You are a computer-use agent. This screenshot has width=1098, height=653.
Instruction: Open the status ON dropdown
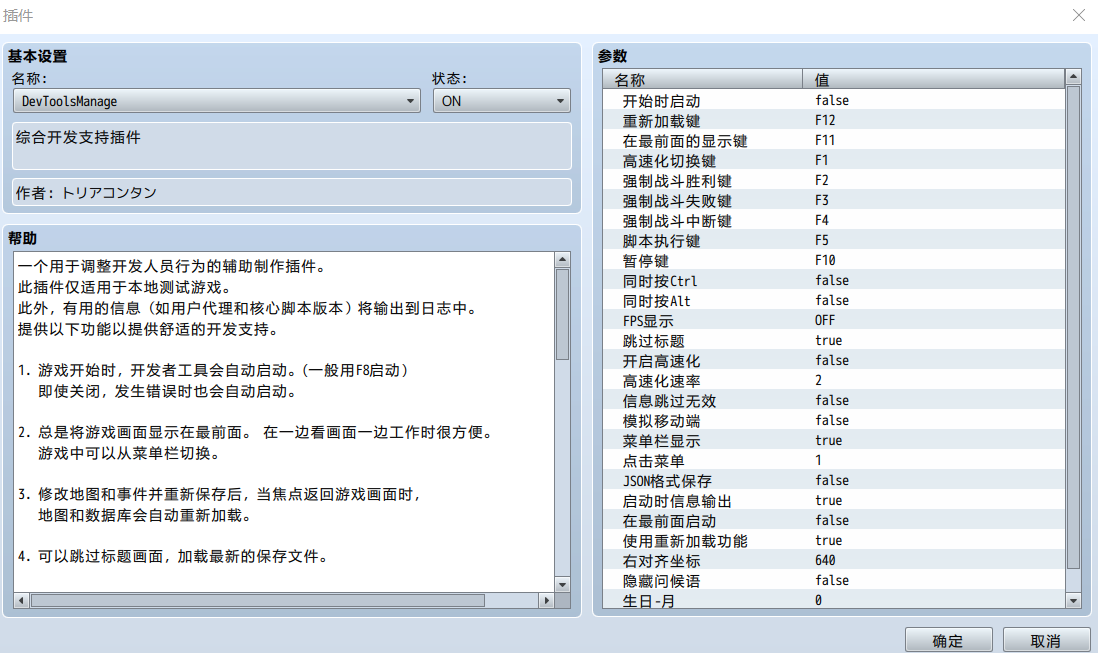click(x=501, y=101)
